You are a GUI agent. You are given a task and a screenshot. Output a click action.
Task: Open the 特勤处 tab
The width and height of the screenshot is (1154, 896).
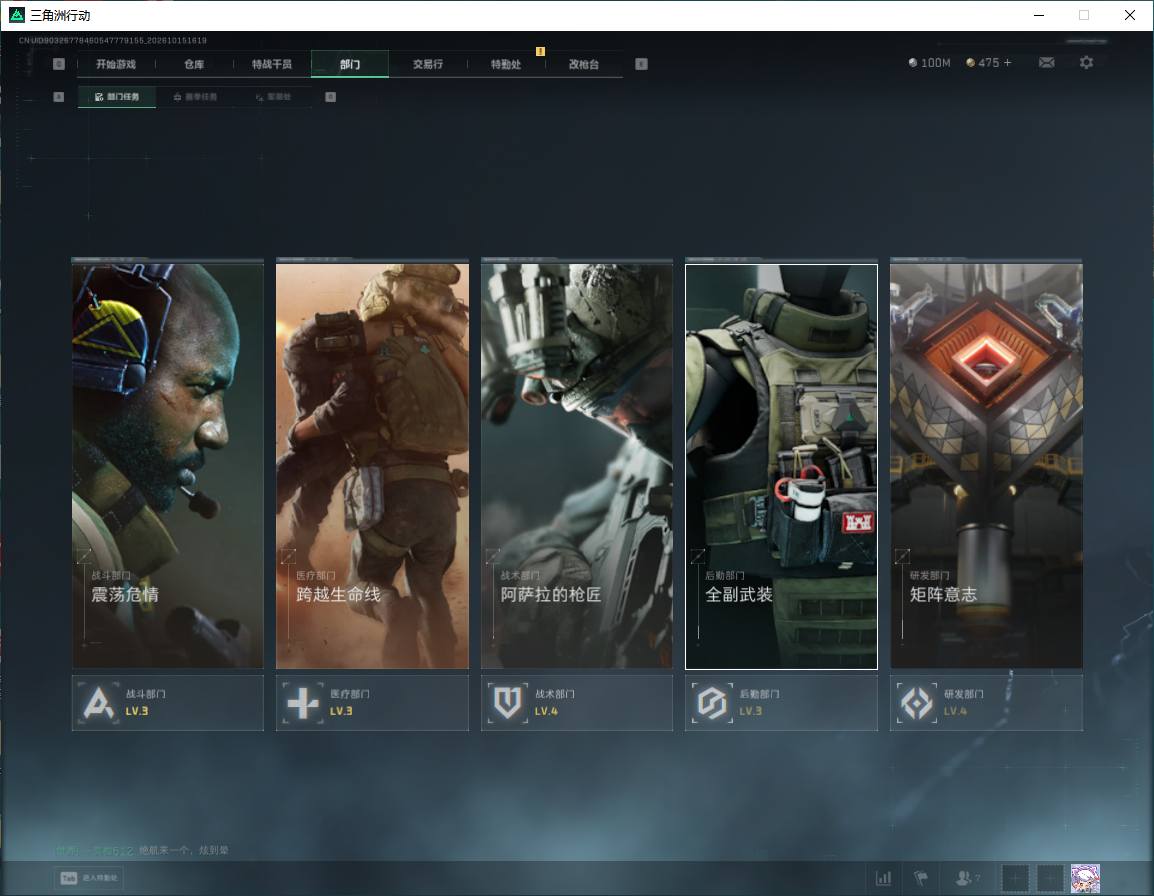(x=506, y=64)
